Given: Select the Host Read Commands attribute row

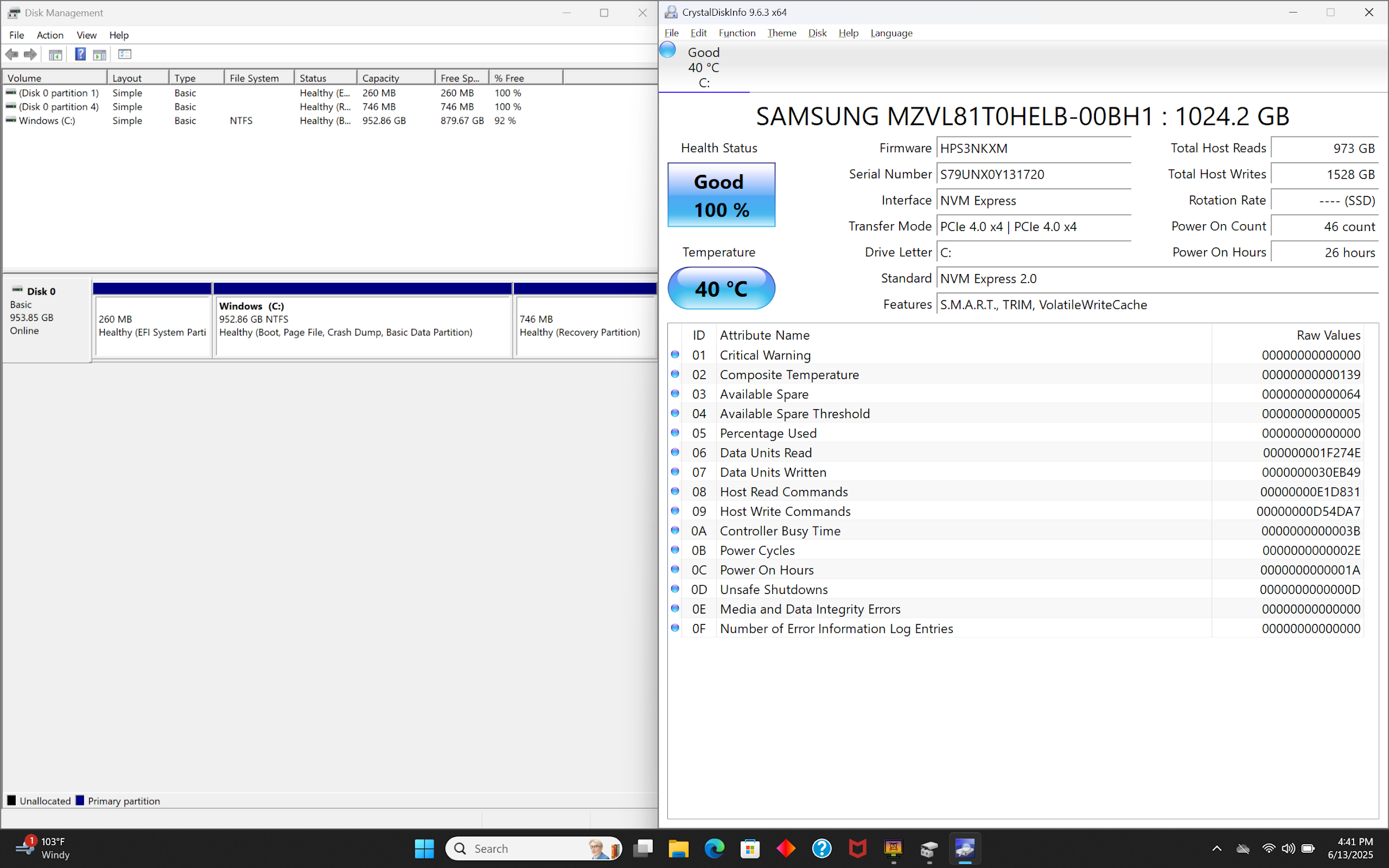Looking at the screenshot, I should point(1016,492).
